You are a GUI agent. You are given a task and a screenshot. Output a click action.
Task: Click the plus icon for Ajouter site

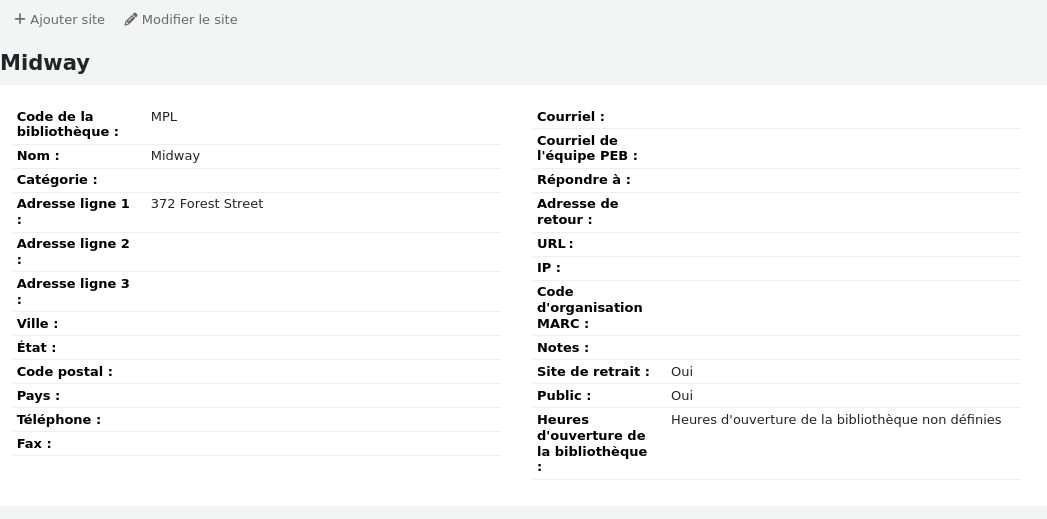pos(20,19)
